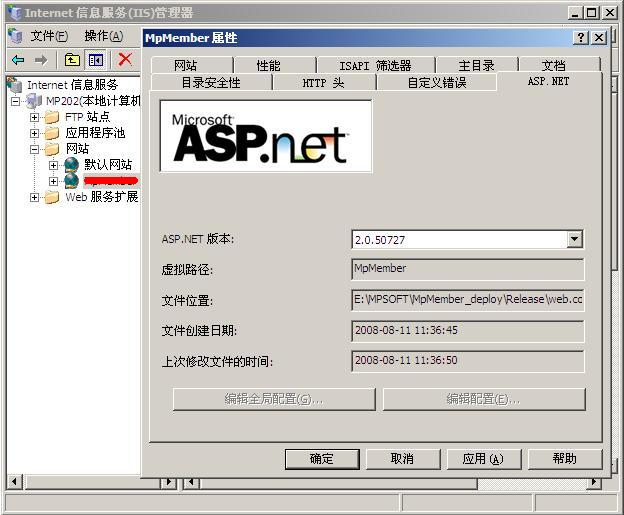Click the Up One Level folder icon
This screenshot has height=515, width=624.
73,60
